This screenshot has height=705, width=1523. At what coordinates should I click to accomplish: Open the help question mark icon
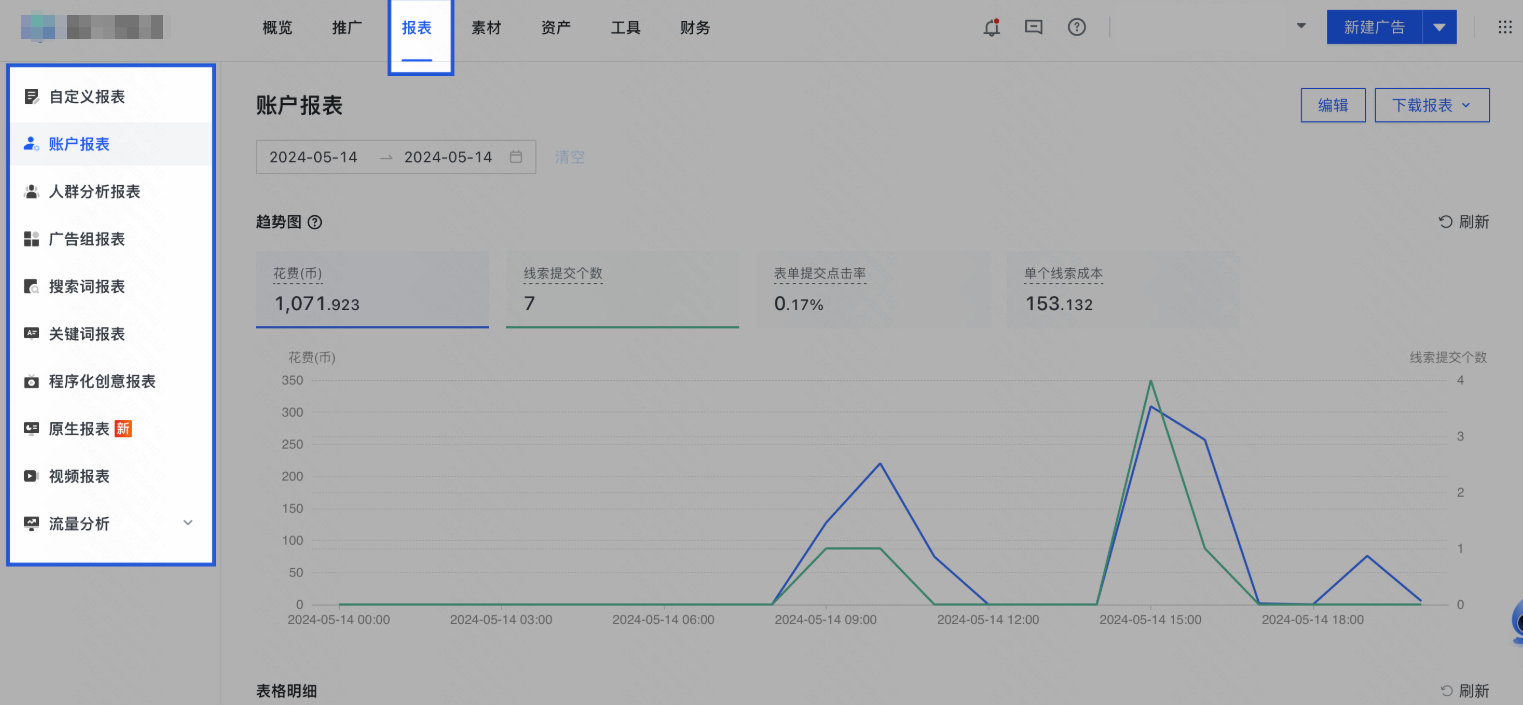(1077, 27)
